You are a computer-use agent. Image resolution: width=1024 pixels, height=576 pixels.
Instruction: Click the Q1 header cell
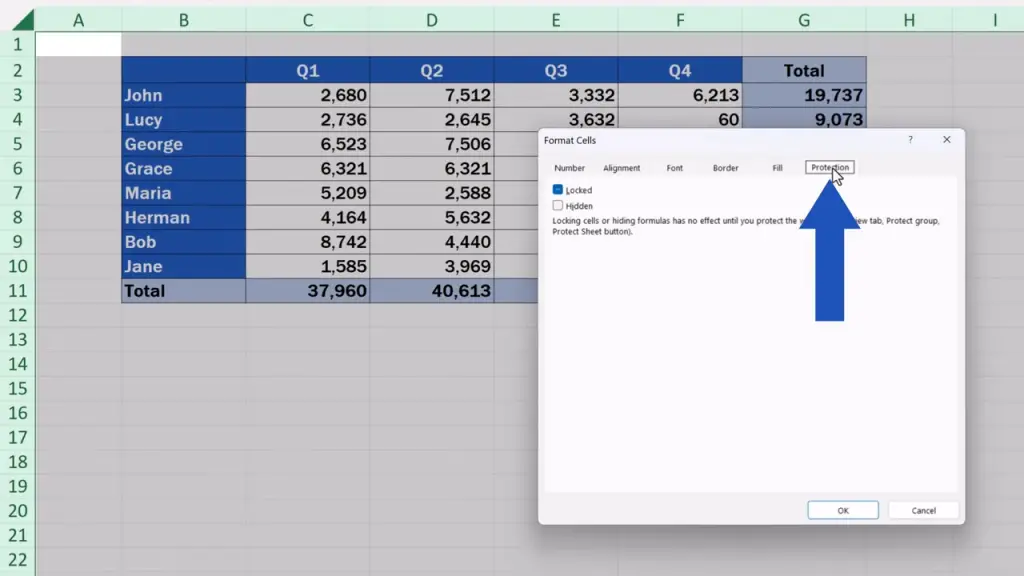click(307, 71)
